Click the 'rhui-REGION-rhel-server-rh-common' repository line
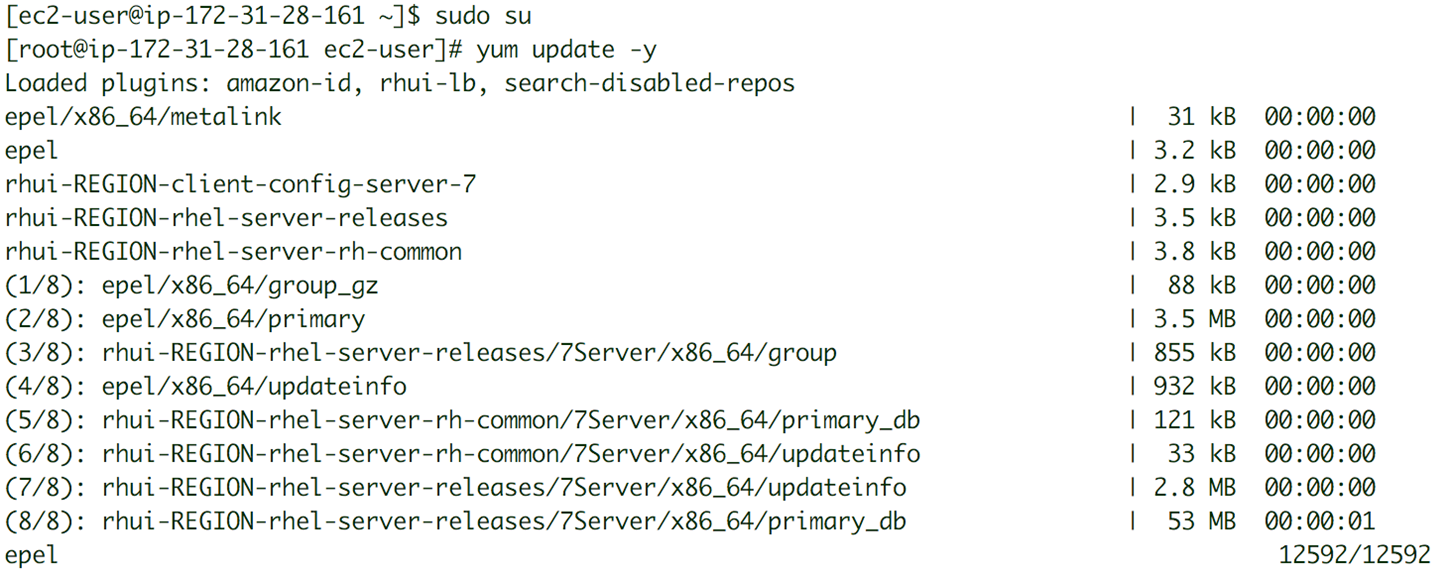 point(233,252)
